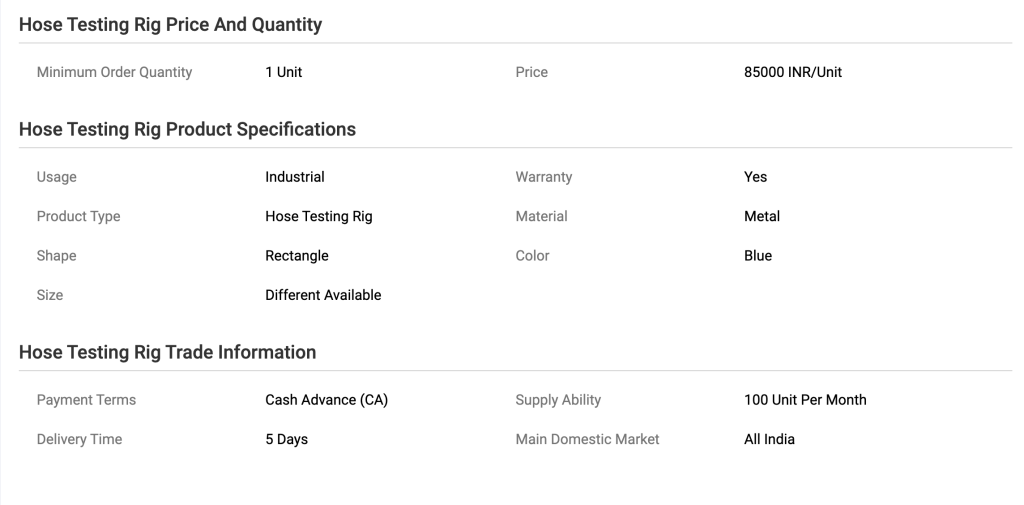Select the Minimum Order Quantity label

pos(114,73)
